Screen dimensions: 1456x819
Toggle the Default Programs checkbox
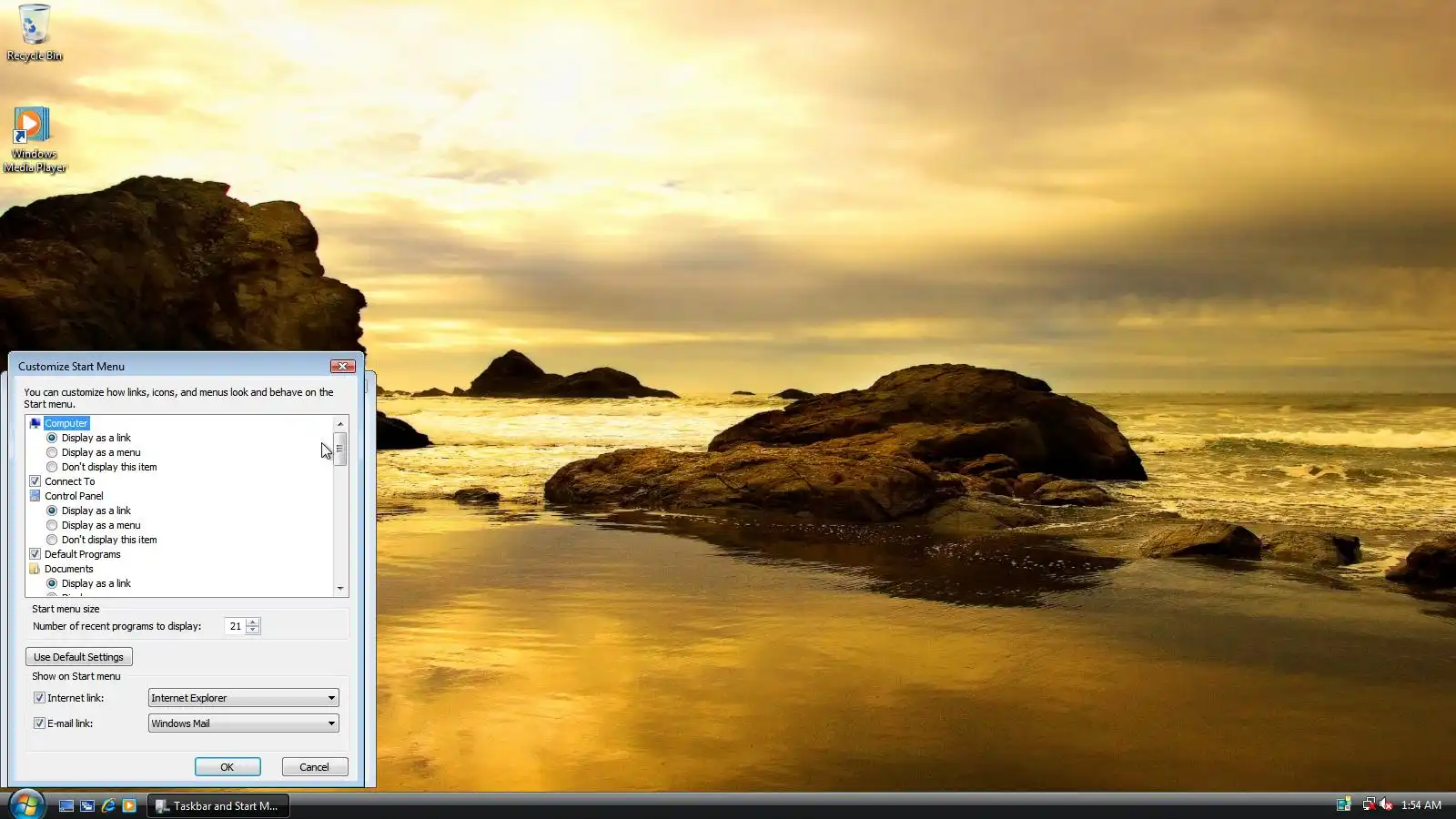[x=35, y=554]
